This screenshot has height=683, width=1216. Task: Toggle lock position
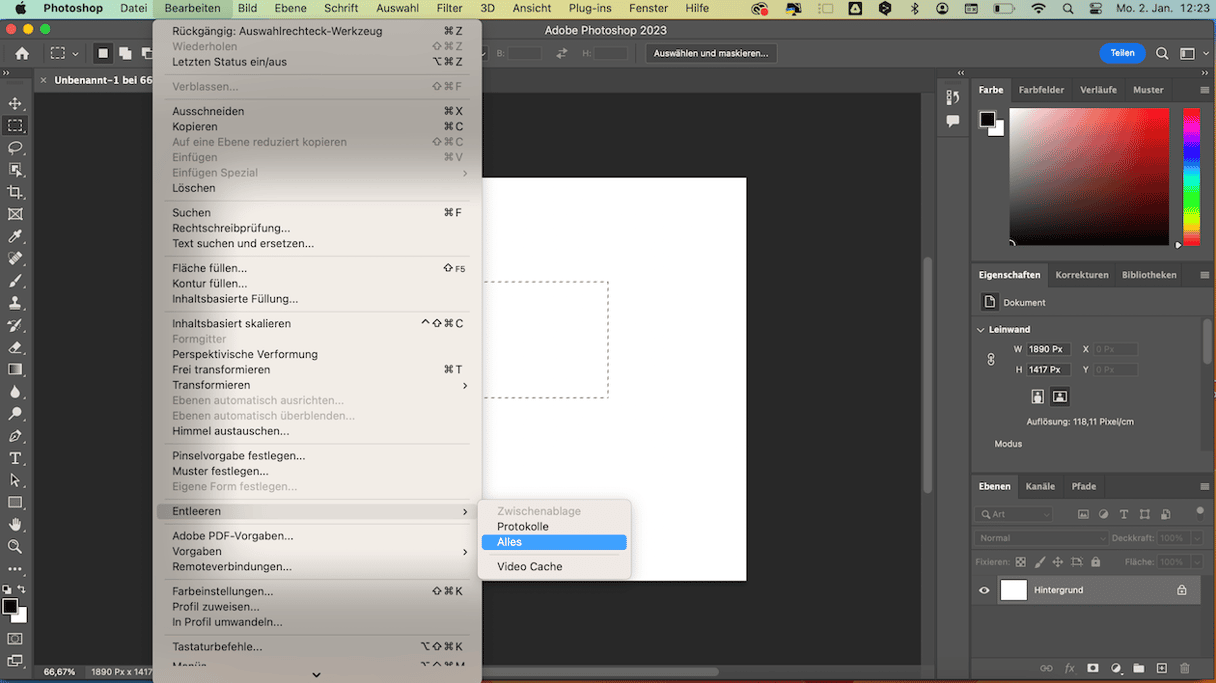(1058, 562)
